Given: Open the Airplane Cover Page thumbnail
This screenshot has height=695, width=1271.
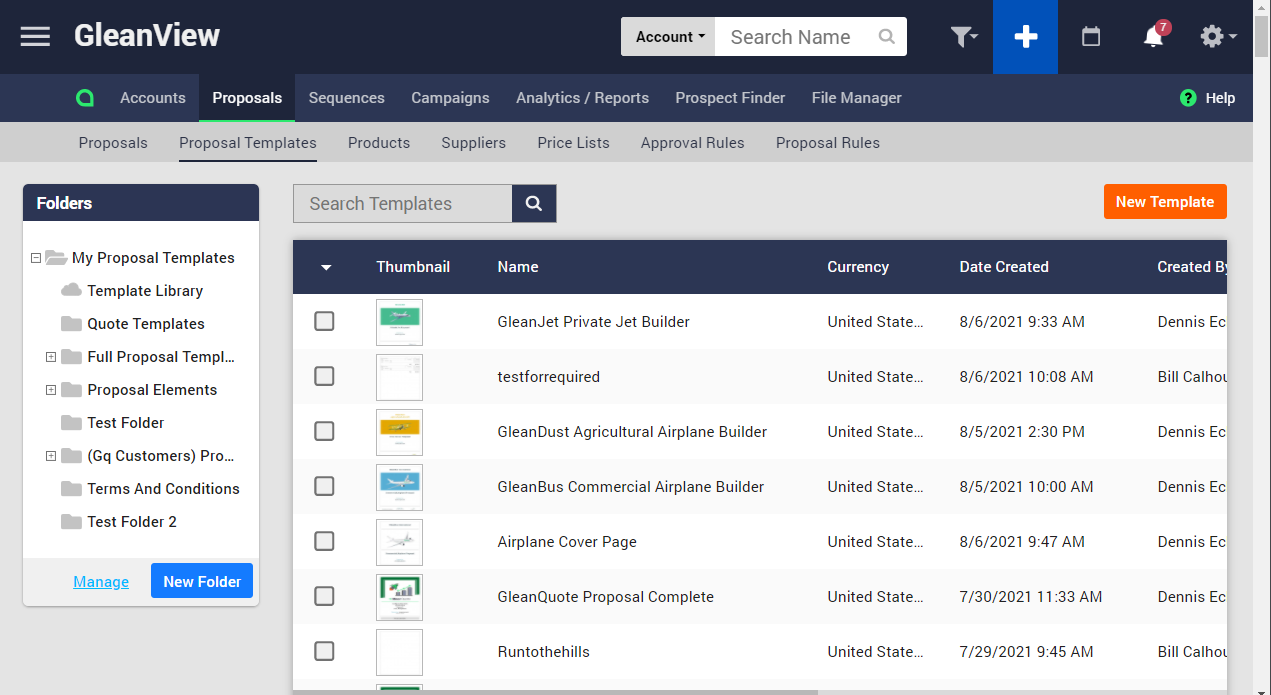Looking at the screenshot, I should [x=399, y=542].
